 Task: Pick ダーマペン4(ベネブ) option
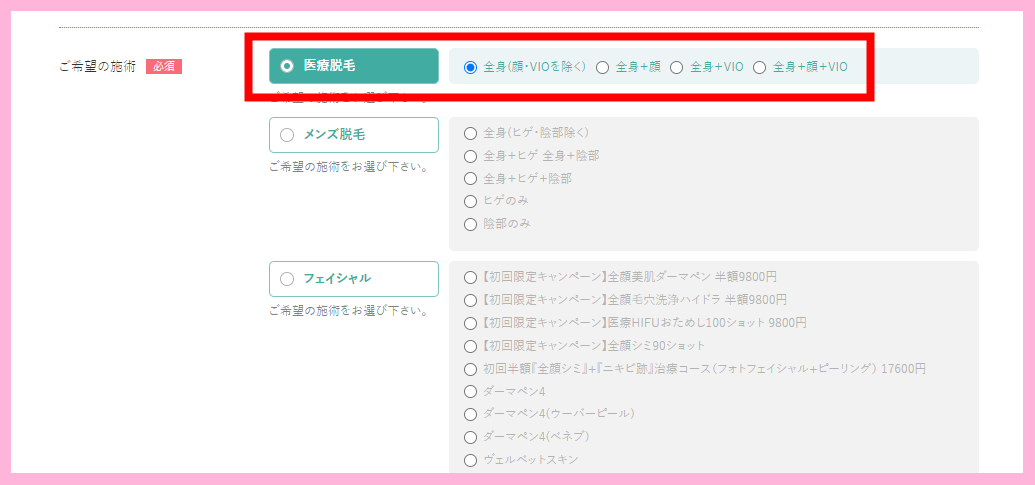(527, 437)
